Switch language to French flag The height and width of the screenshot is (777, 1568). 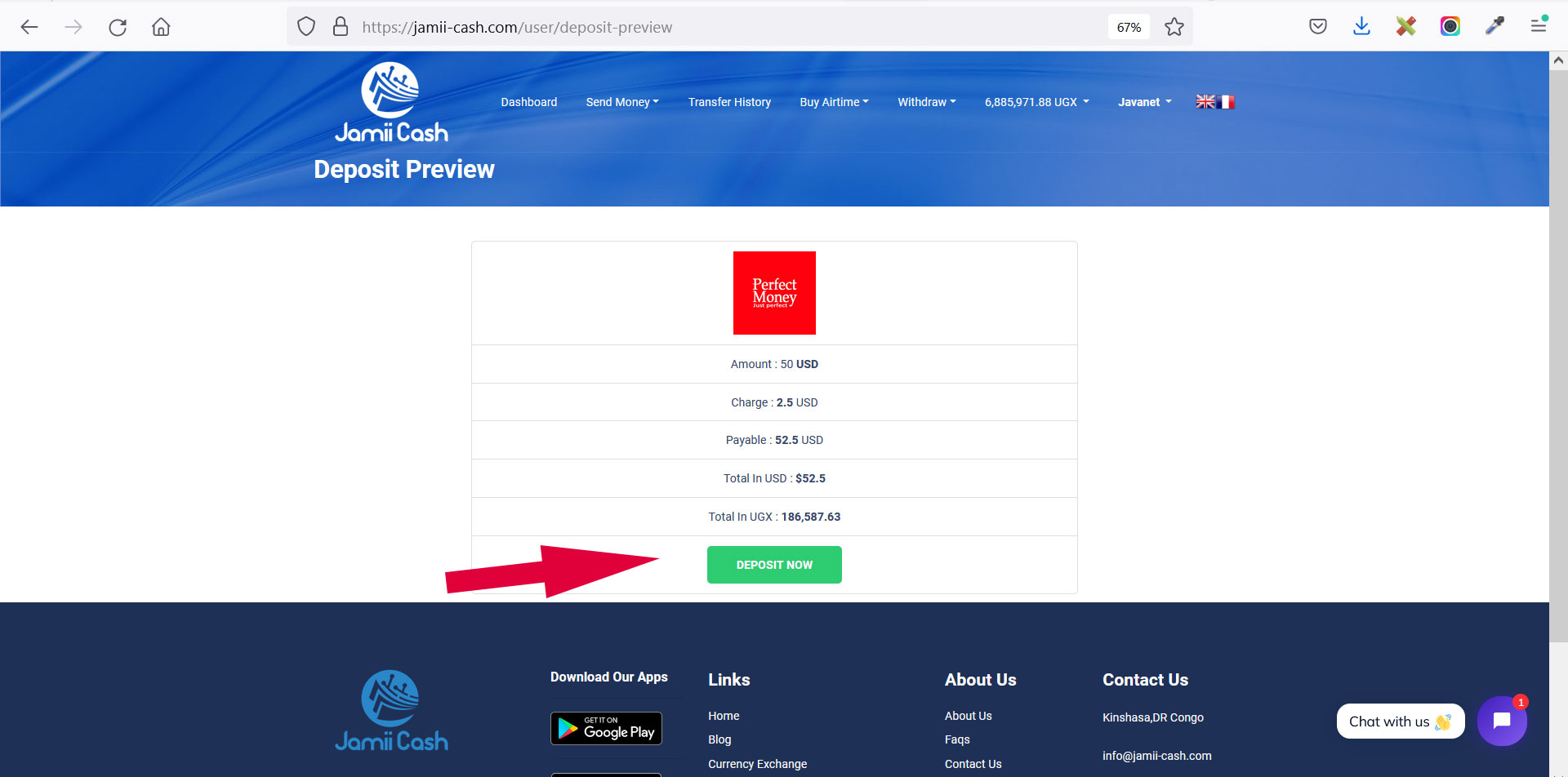[1226, 102]
